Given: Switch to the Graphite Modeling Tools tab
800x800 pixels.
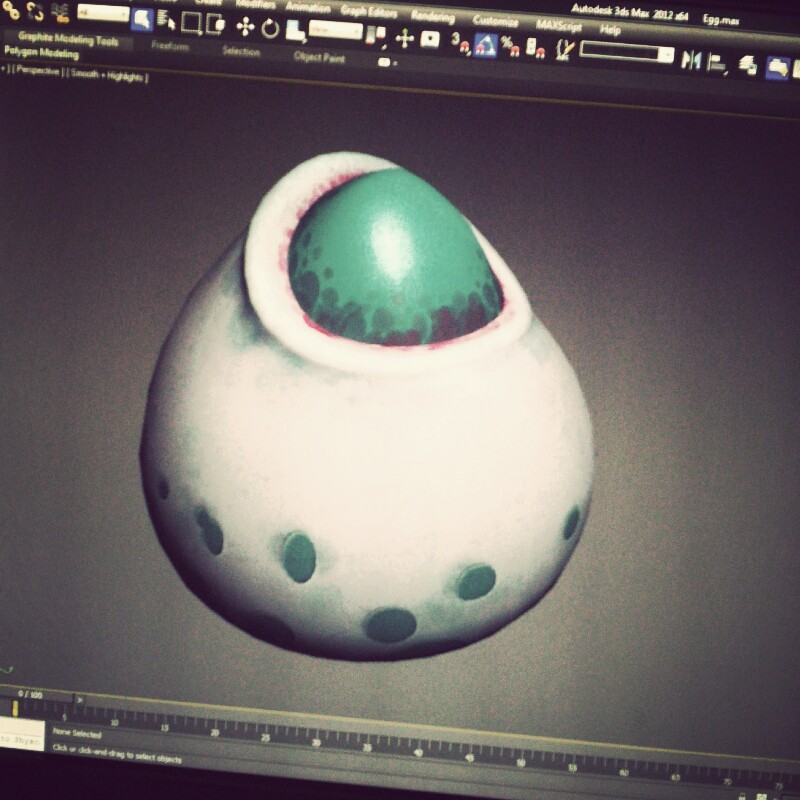Looking at the screenshot, I should [68, 39].
